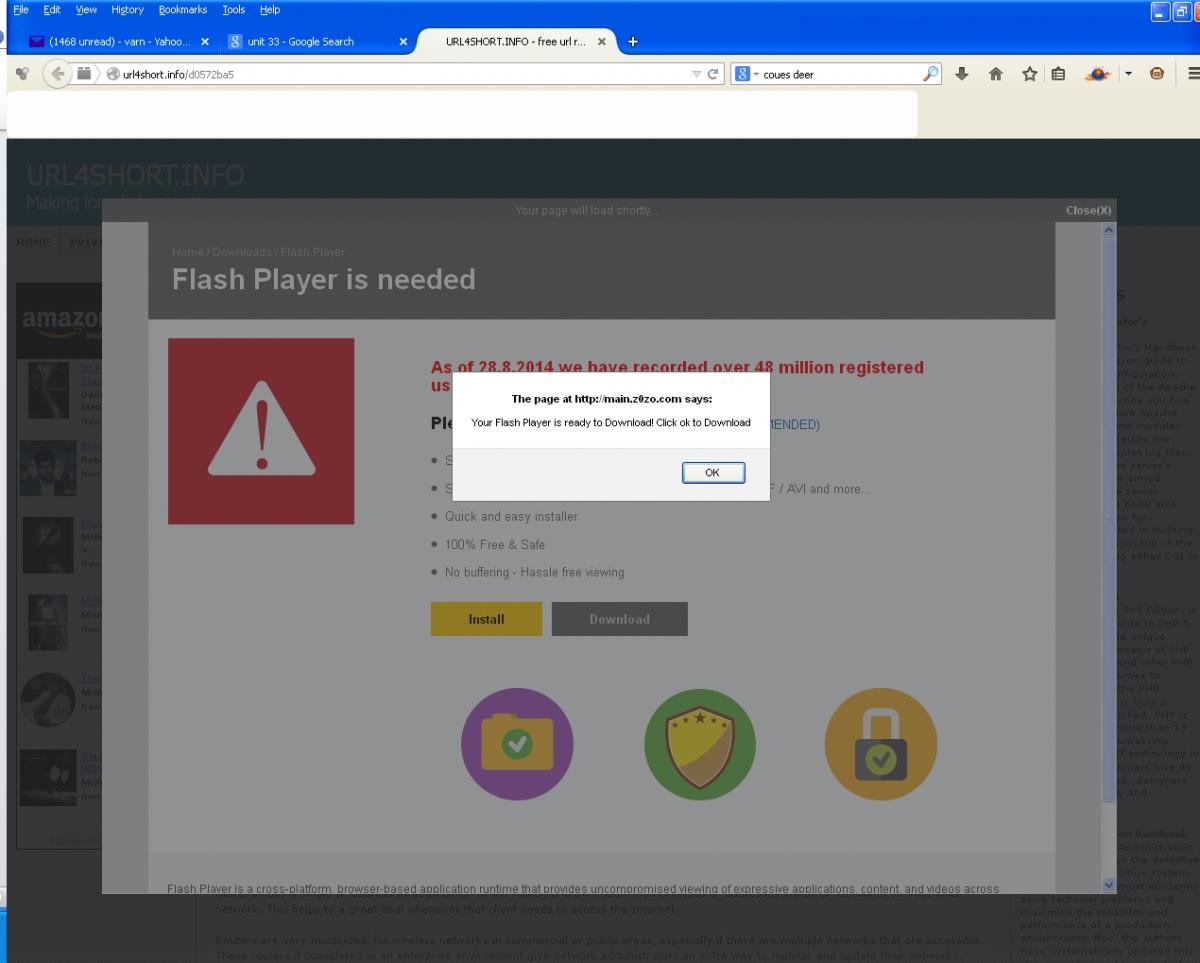Click the amazon banner logo
The image size is (1200, 963).
pyautogui.click(x=62, y=321)
